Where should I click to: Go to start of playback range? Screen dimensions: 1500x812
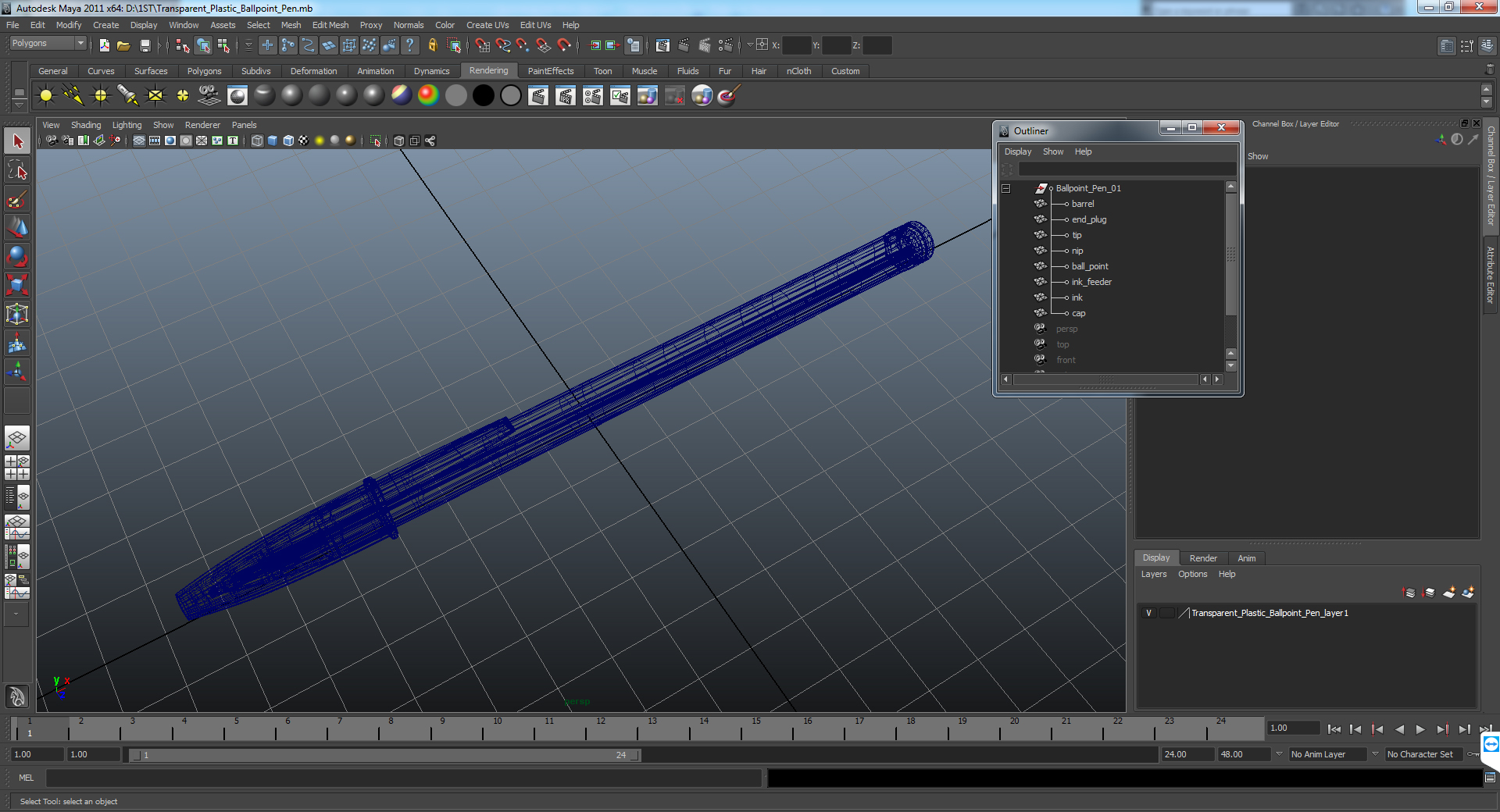[x=1334, y=729]
